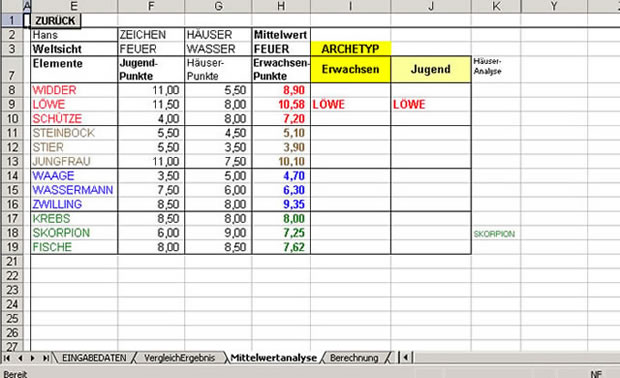Viewport: 620px width, 378px height.
Task: Select column F header
Action: coord(151,6)
